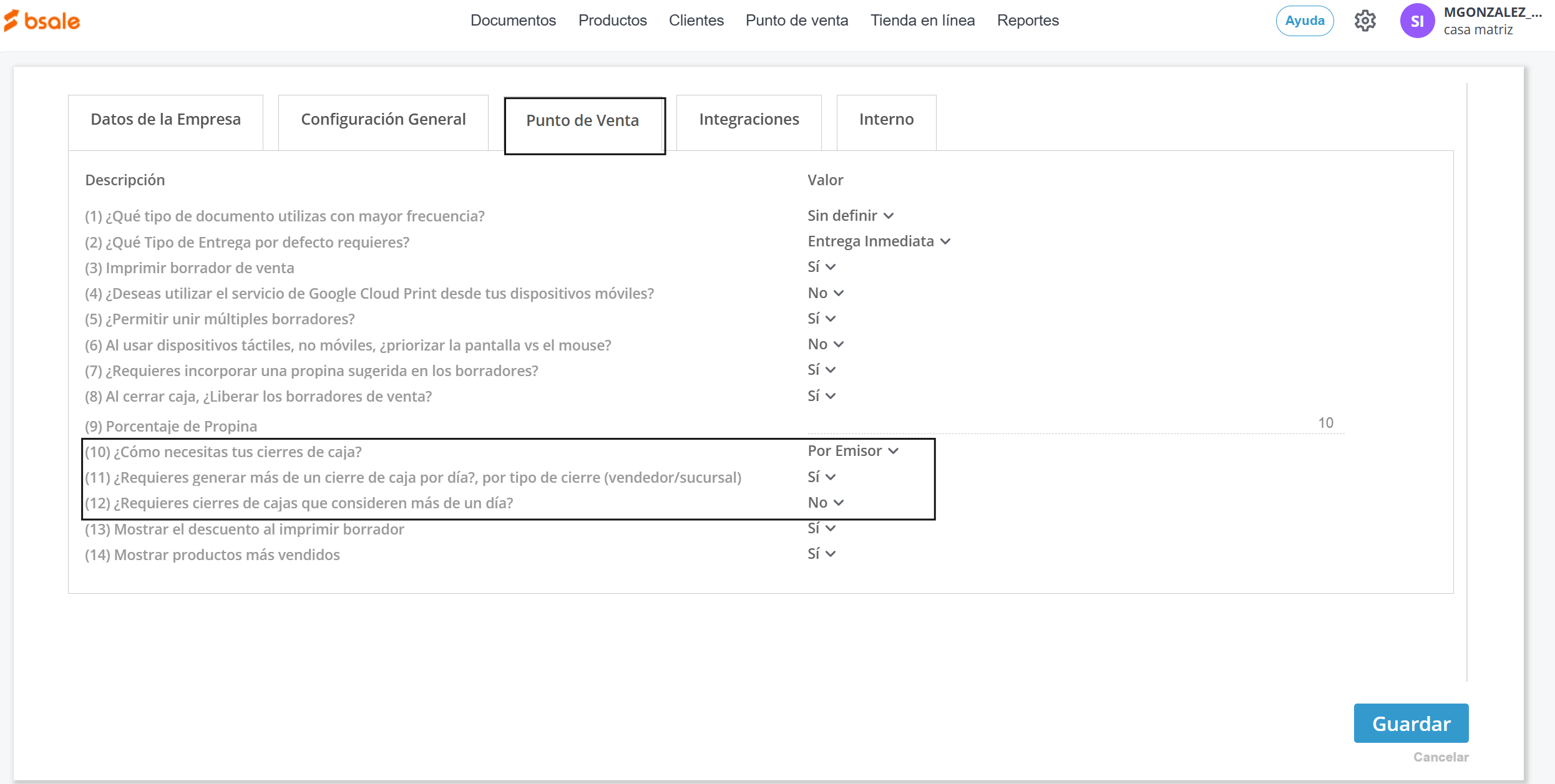This screenshot has height=784, width=1555.
Task: Open the Ayuda help button
Action: [x=1304, y=21]
